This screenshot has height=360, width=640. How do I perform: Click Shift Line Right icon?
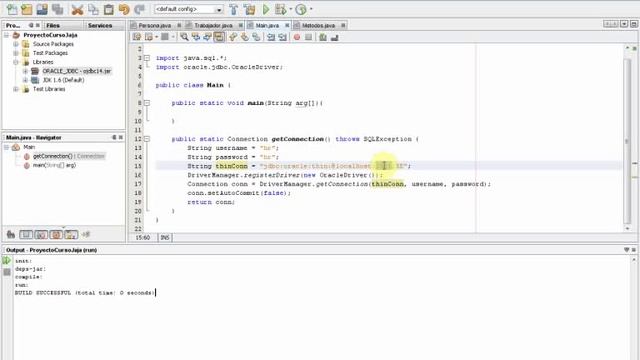tap(282, 37)
